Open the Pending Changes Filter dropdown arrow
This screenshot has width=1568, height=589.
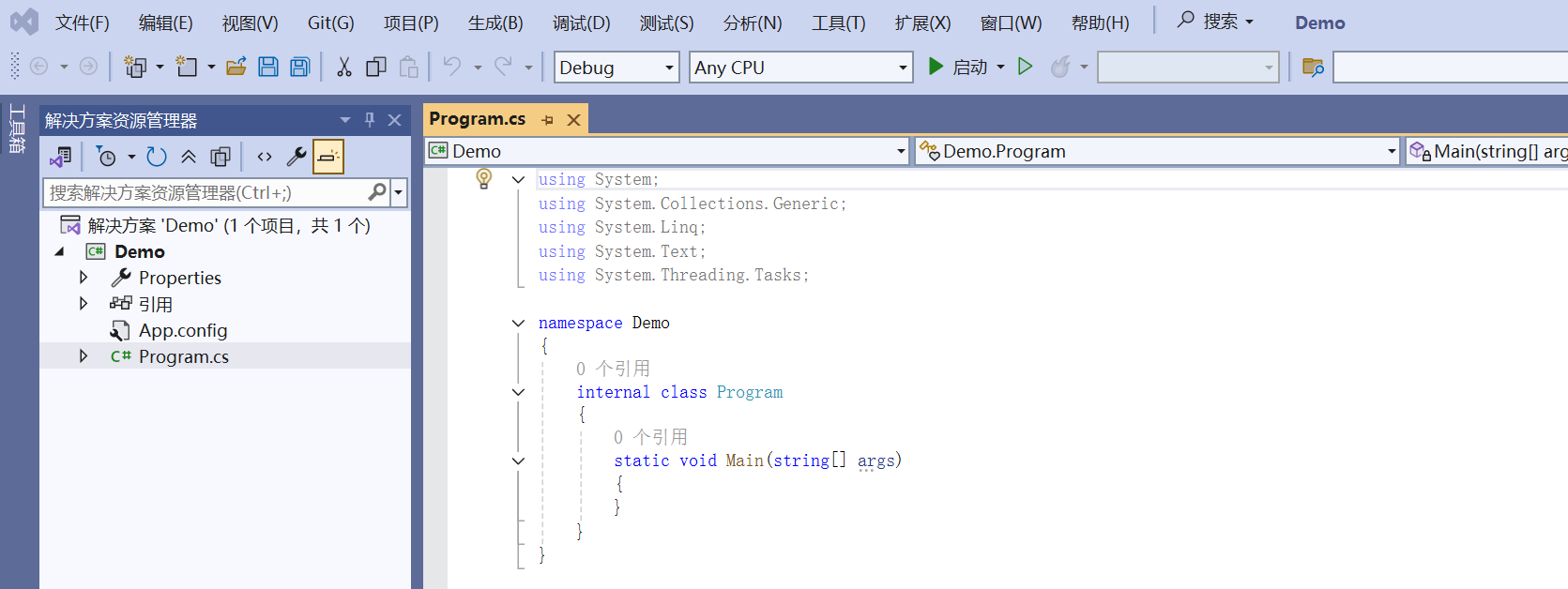pyautogui.click(x=131, y=157)
